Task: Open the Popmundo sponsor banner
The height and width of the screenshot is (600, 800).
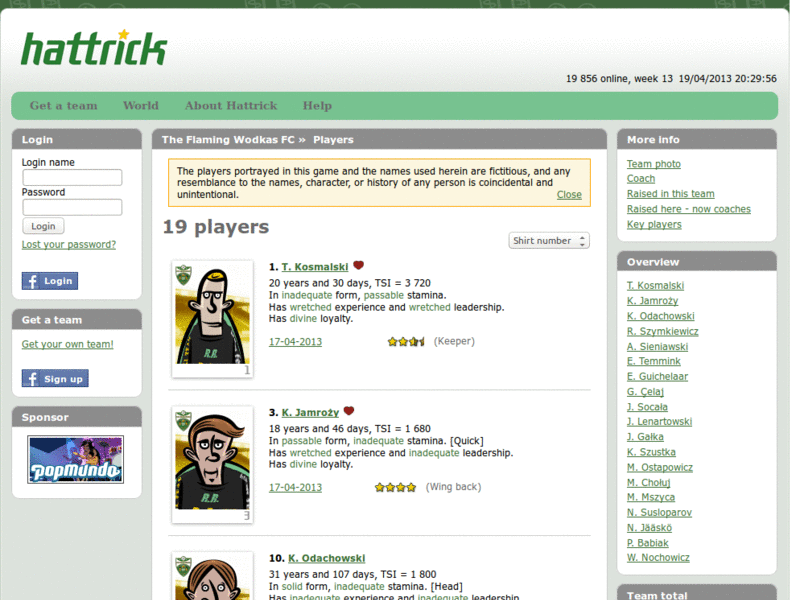Action: (x=76, y=459)
